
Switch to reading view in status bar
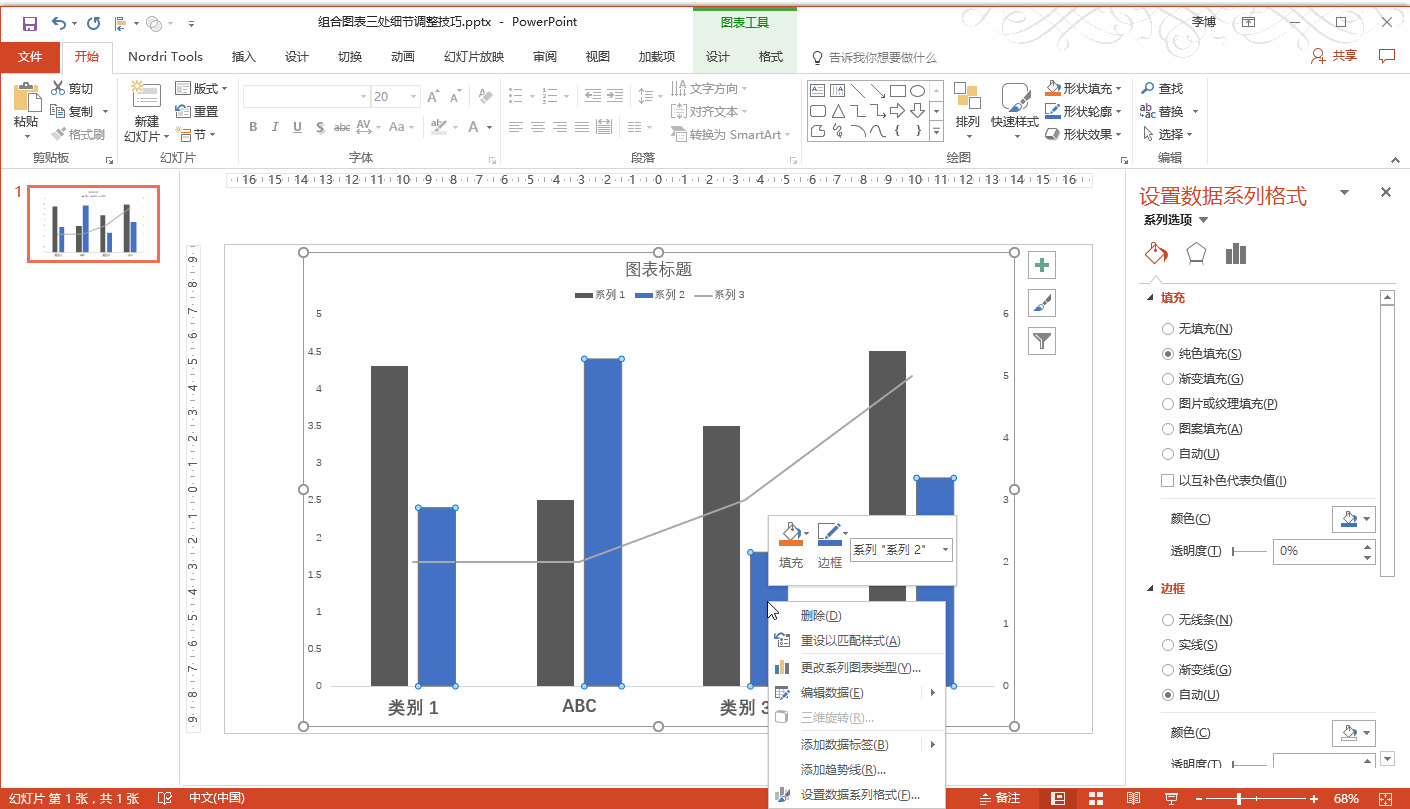[1133, 798]
